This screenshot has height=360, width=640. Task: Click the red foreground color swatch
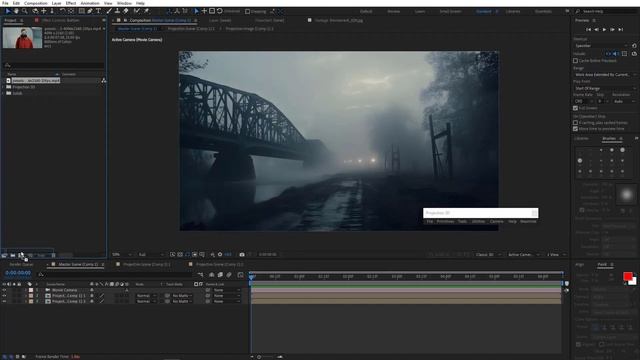[x=627, y=276]
